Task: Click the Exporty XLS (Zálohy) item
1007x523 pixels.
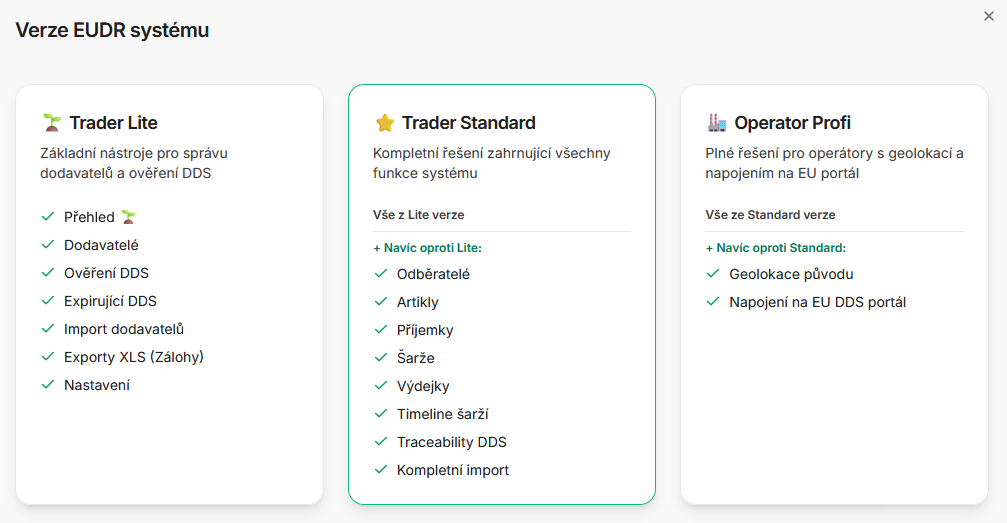Action: (x=134, y=357)
